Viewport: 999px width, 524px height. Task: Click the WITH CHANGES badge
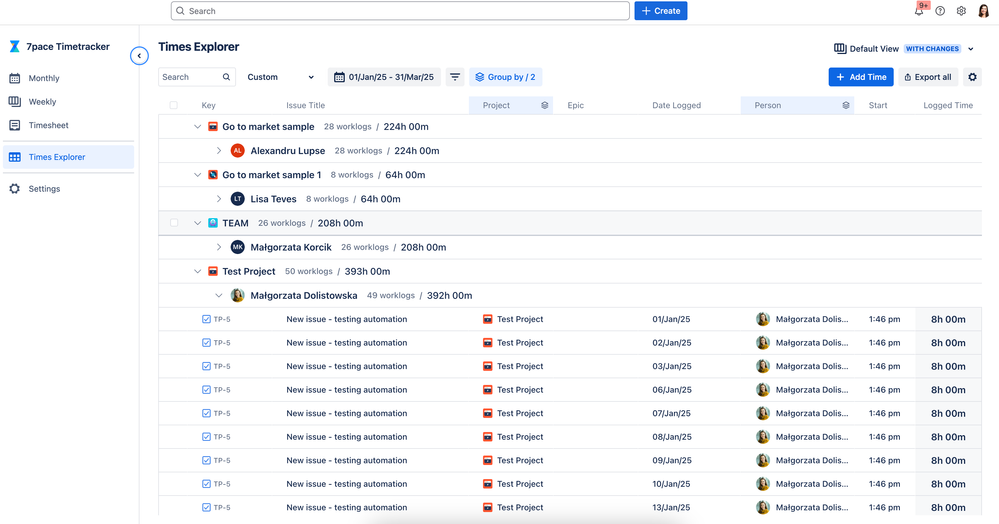(932, 49)
